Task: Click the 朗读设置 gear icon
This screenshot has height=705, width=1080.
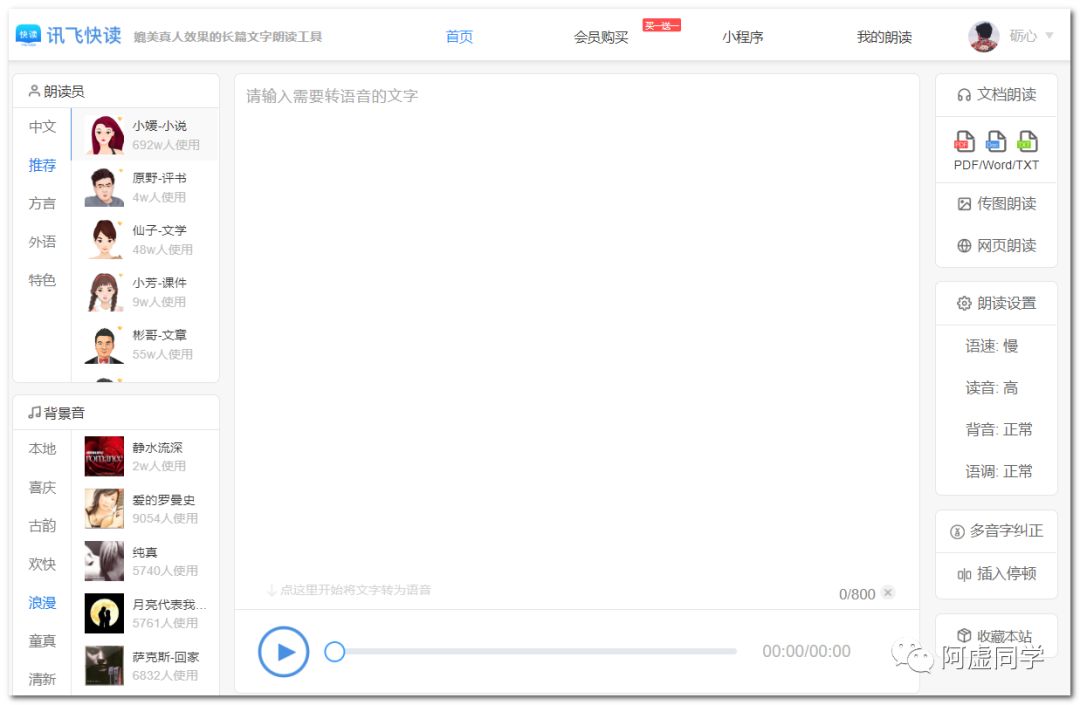Action: click(x=964, y=304)
